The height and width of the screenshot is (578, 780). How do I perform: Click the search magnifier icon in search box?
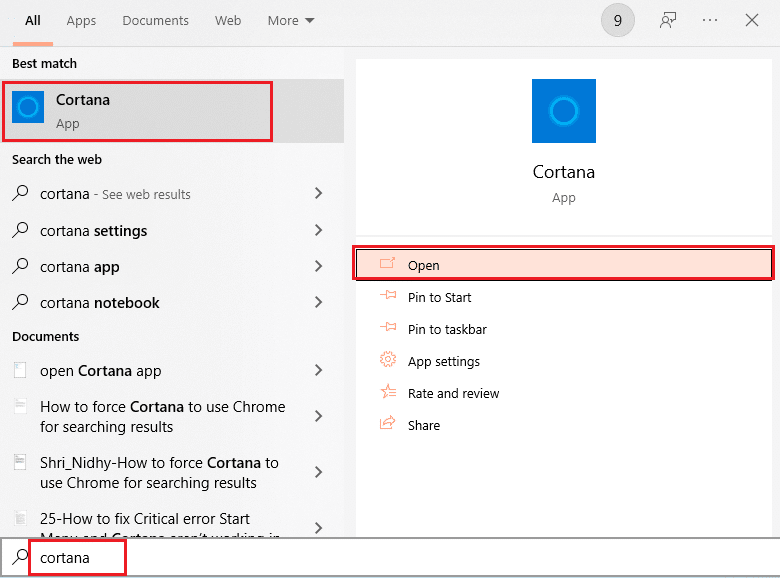coord(20,557)
